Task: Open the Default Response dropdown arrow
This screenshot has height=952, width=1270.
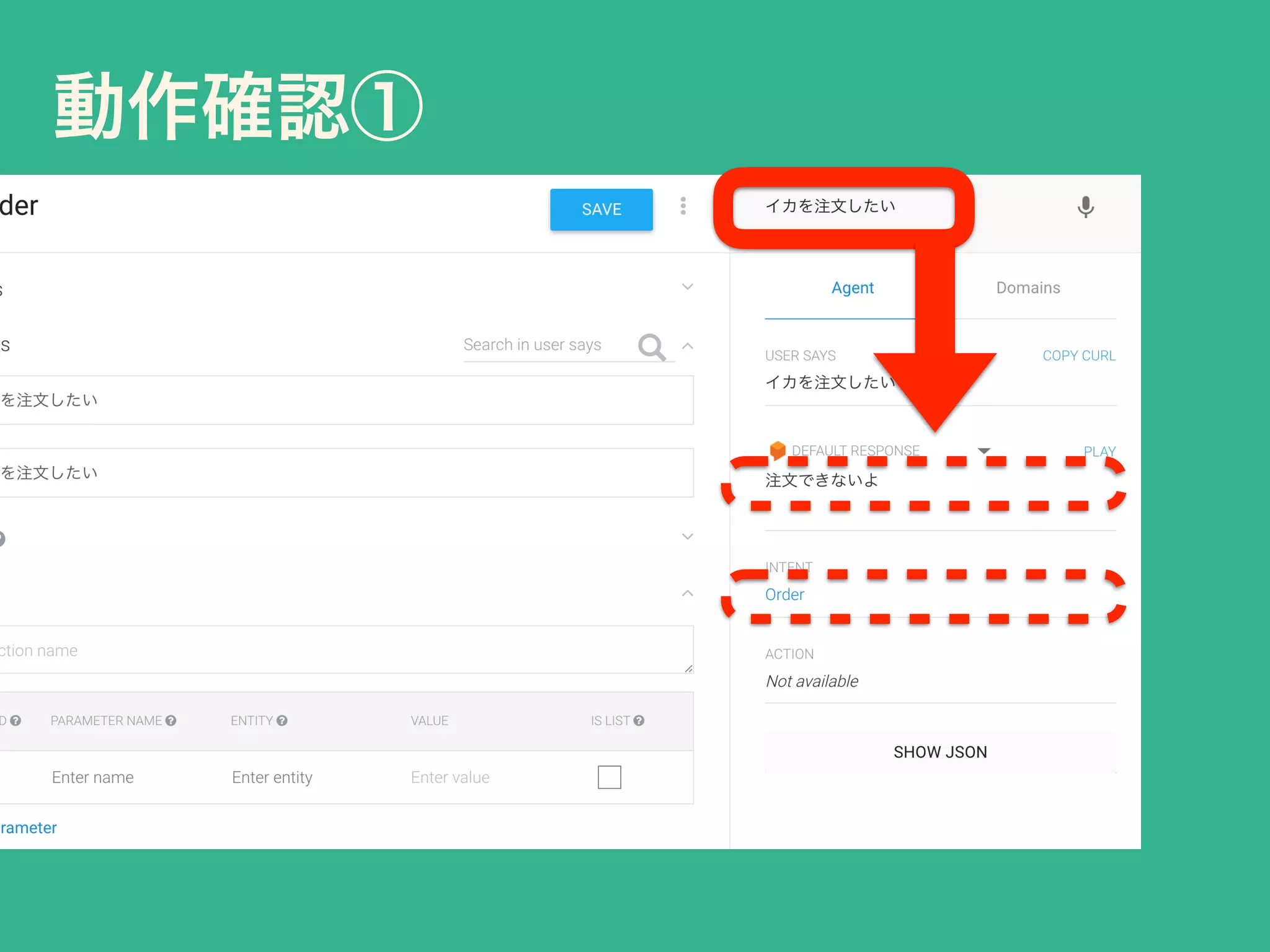Action: pos(984,451)
